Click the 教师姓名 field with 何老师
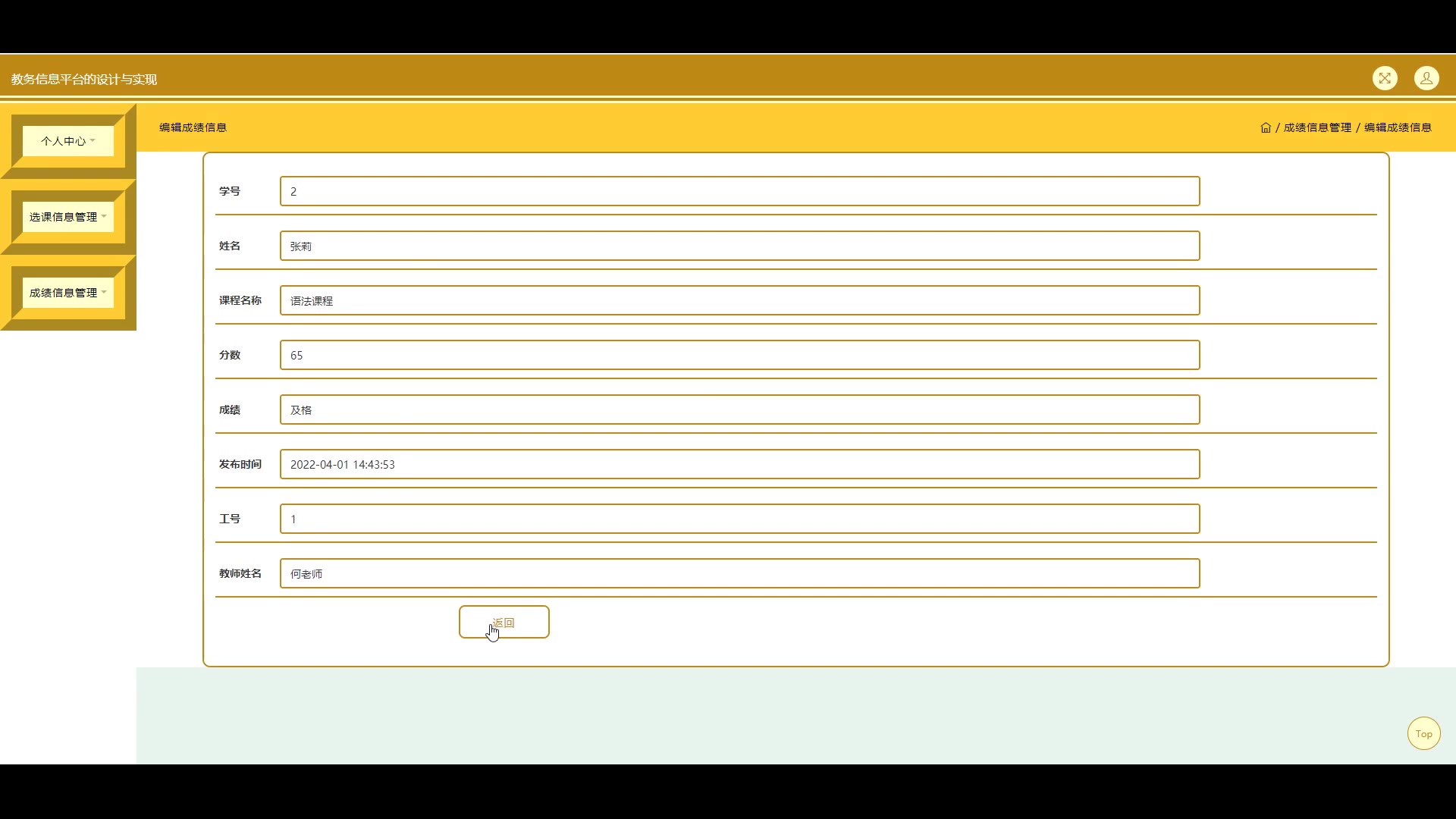 tap(740, 573)
